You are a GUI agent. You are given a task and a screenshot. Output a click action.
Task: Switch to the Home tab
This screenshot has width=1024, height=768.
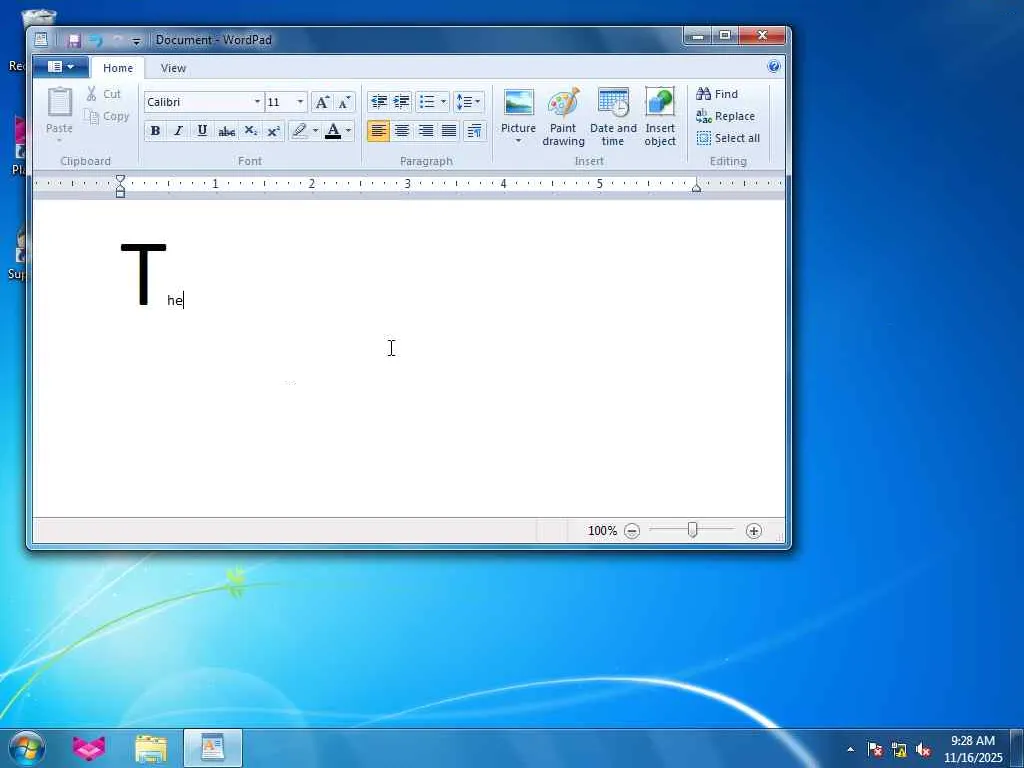[x=118, y=68]
